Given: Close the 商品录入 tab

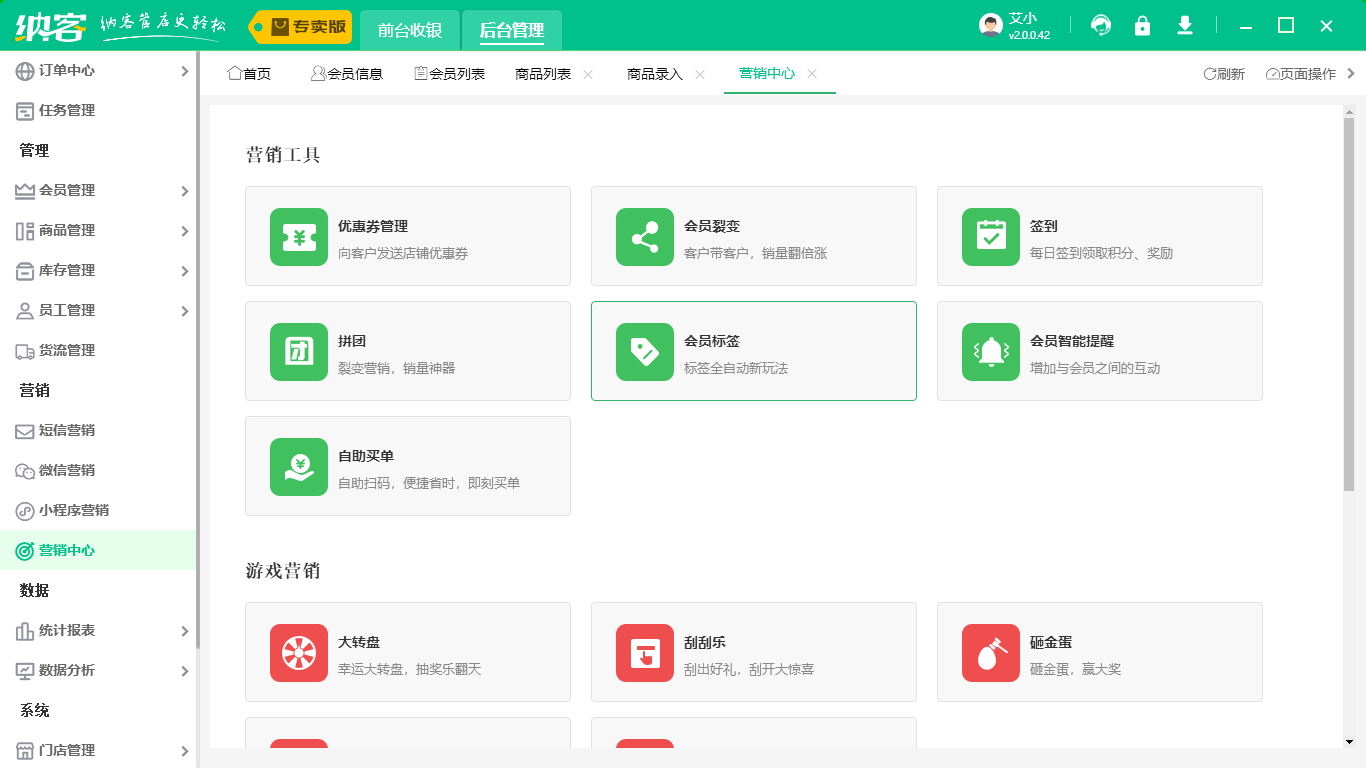Looking at the screenshot, I should [x=701, y=73].
